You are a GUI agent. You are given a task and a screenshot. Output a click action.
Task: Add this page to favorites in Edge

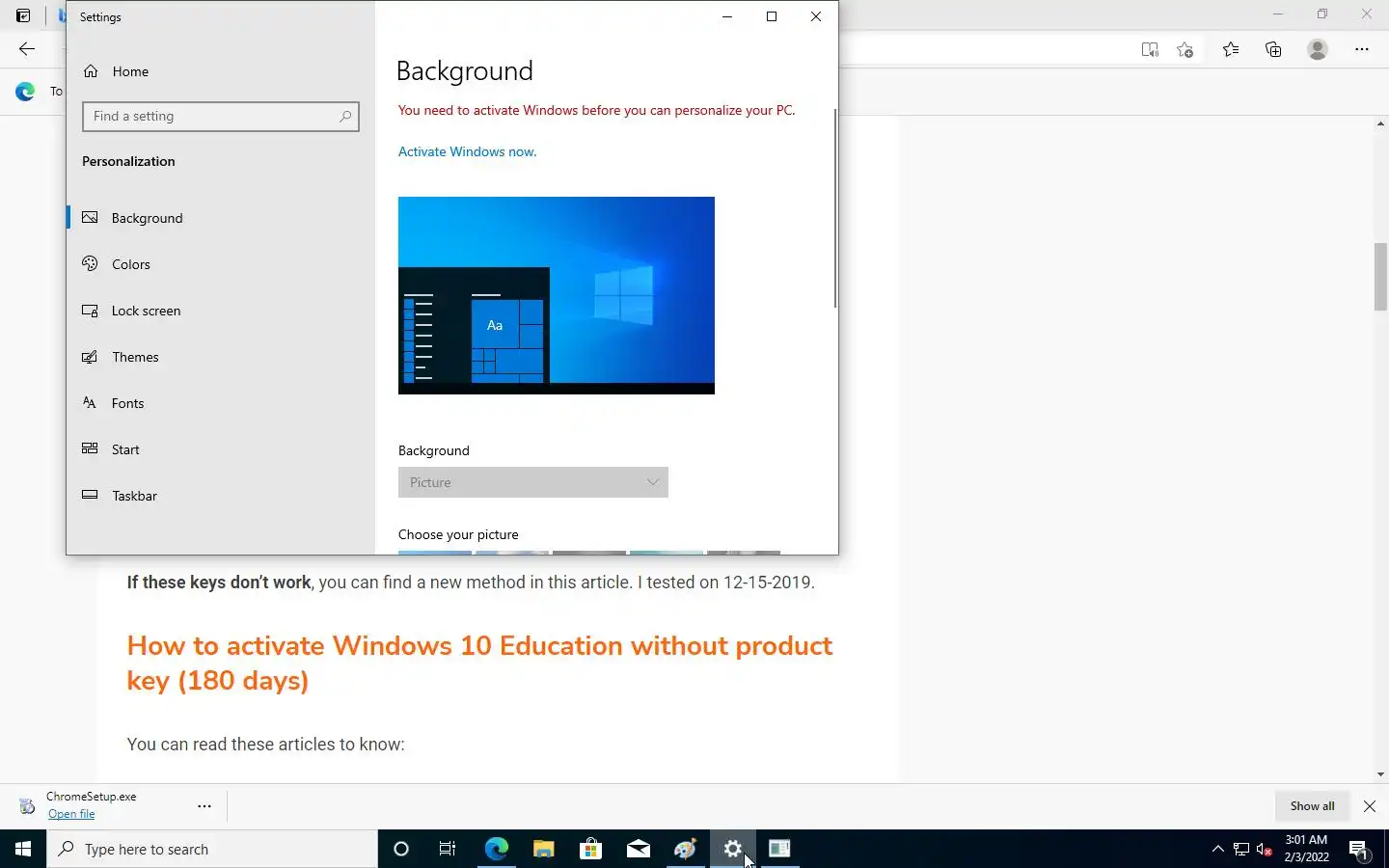[1185, 49]
